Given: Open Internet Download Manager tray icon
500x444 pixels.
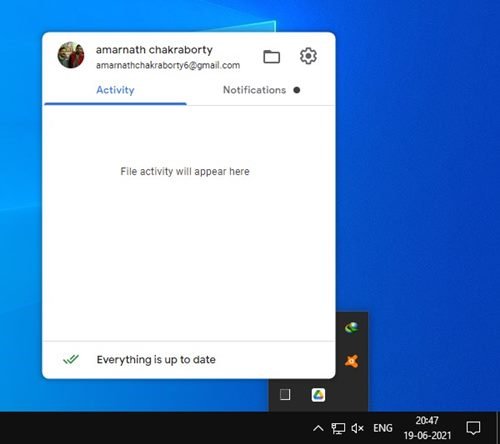Looking at the screenshot, I should click(x=352, y=327).
